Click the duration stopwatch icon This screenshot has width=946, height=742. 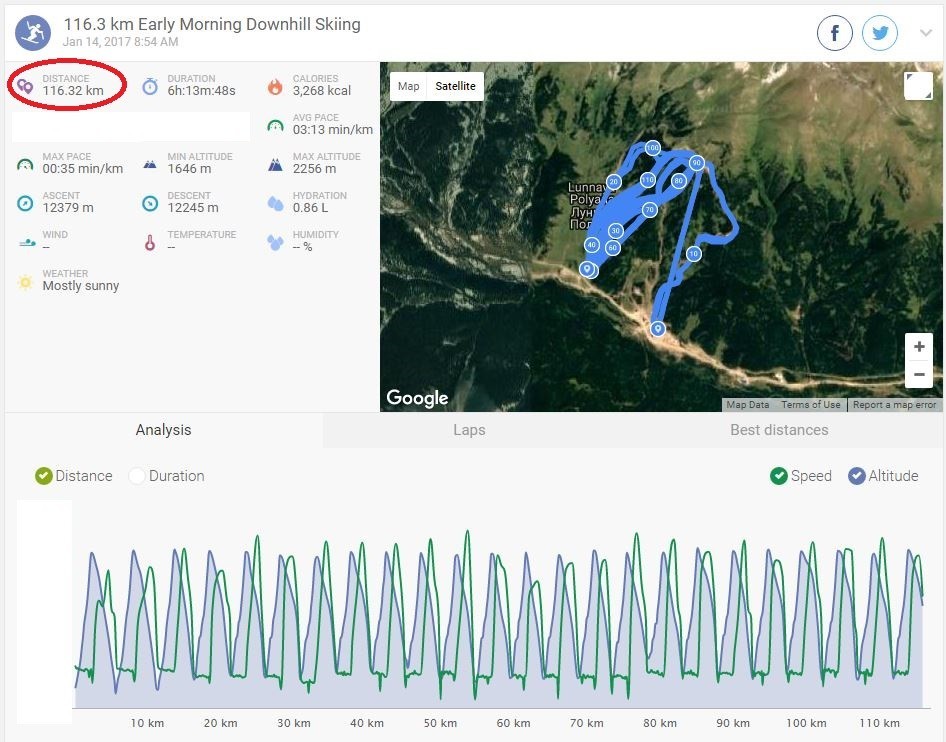[150, 86]
